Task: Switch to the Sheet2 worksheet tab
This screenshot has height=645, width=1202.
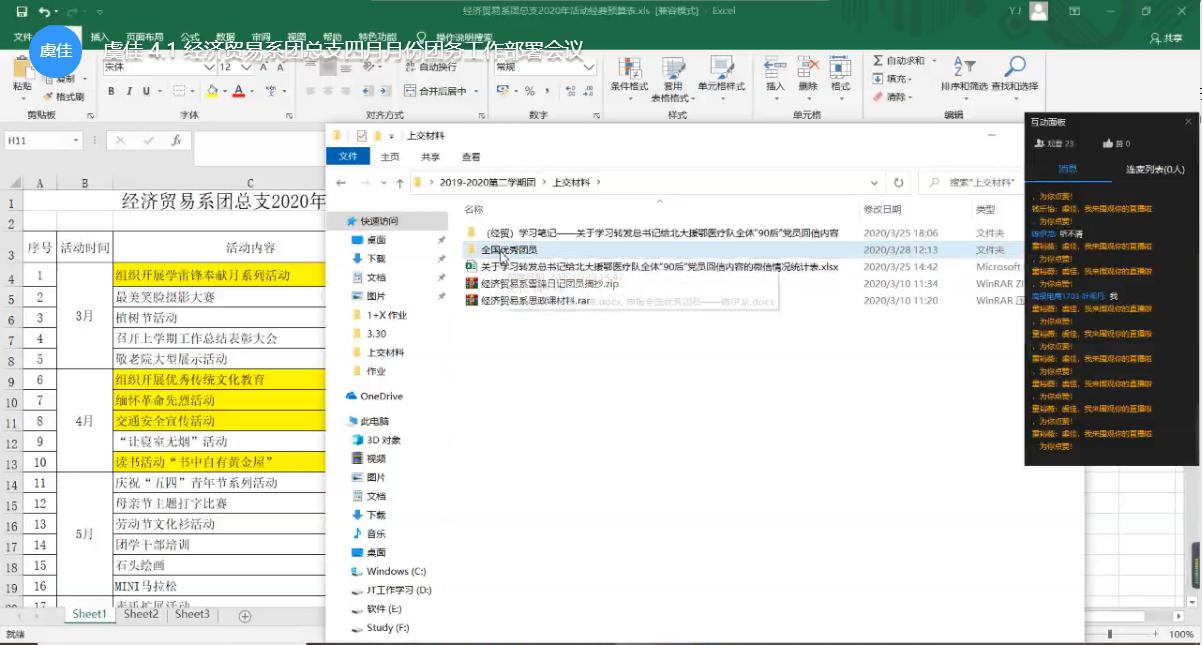Action: coord(141,614)
